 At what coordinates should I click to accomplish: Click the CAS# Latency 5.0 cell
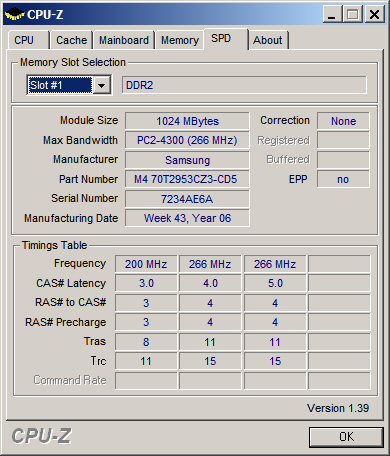(x=275, y=283)
